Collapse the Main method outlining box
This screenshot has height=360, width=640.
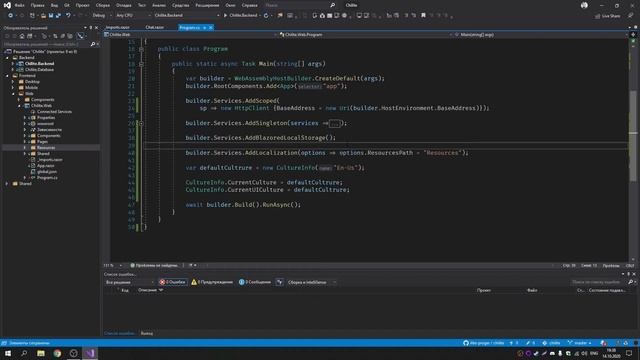141,64
